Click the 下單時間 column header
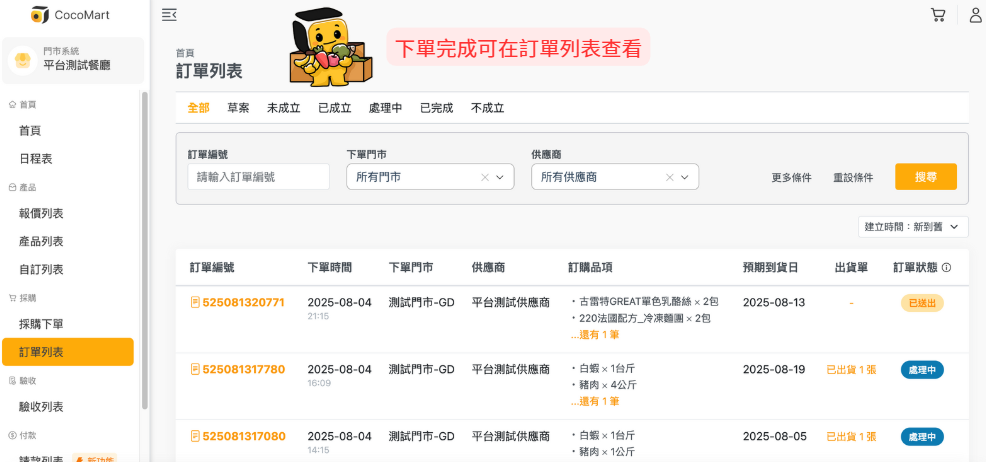Image resolution: width=986 pixels, height=462 pixels. (330, 268)
